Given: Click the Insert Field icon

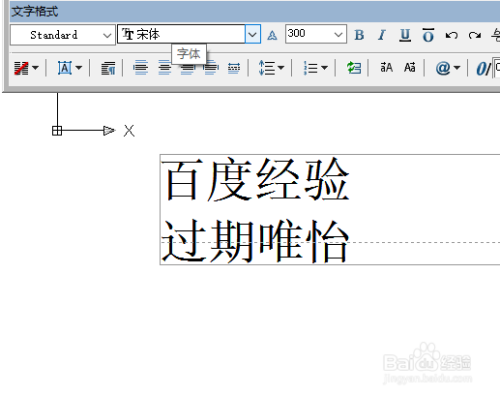Looking at the screenshot, I should 354,68.
